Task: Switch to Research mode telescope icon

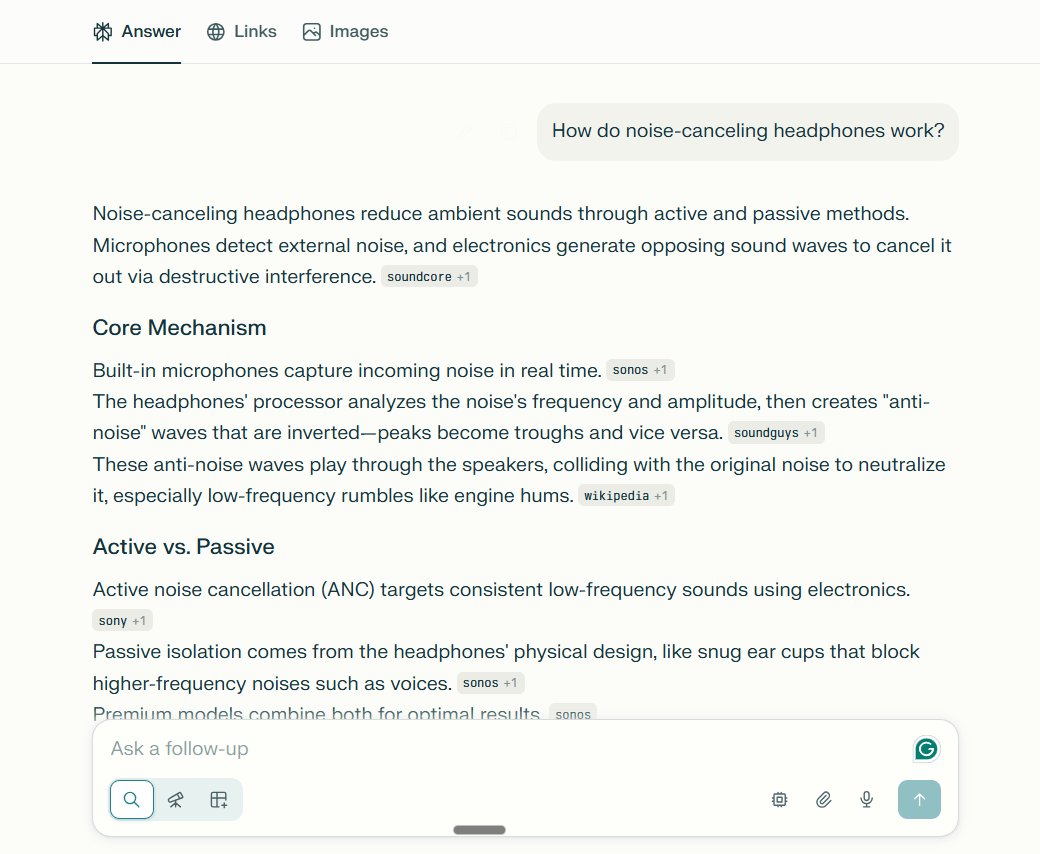Action: (175, 799)
